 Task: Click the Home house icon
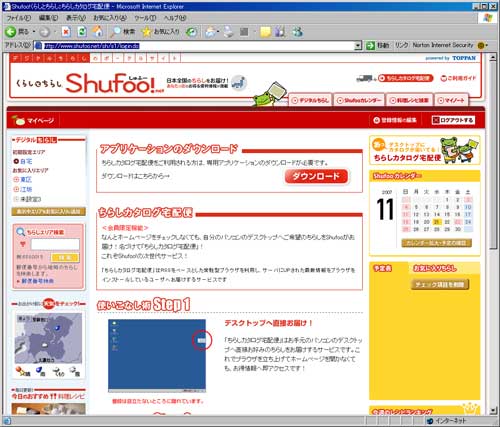(x=98, y=32)
